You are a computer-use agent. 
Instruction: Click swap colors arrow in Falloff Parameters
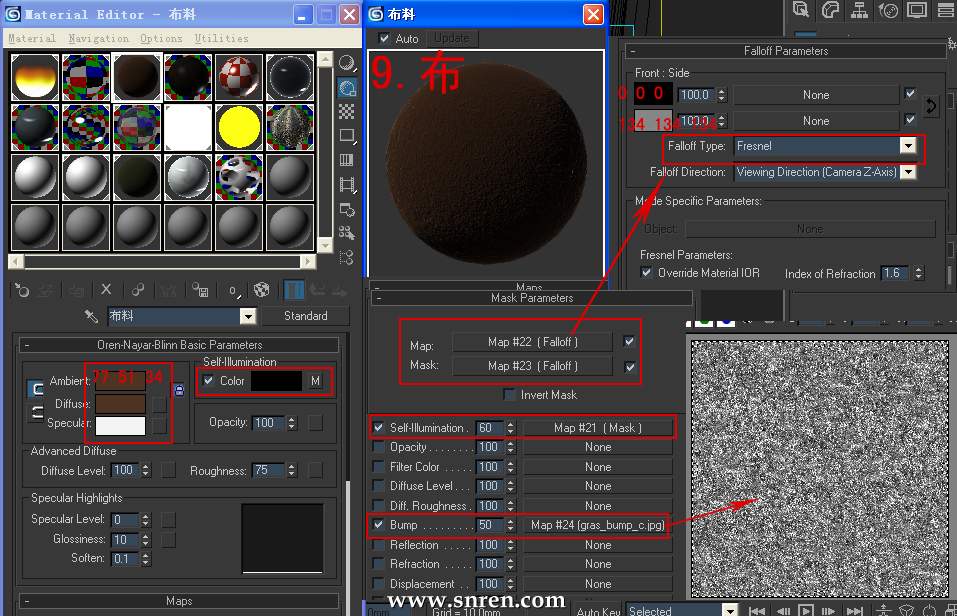[931, 106]
